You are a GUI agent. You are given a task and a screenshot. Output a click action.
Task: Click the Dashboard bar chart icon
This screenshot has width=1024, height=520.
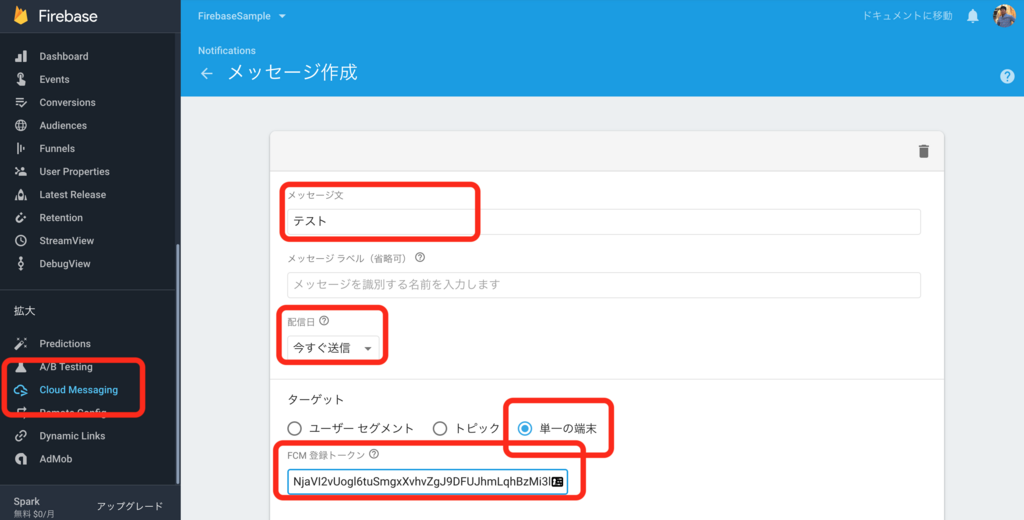tap(21, 56)
